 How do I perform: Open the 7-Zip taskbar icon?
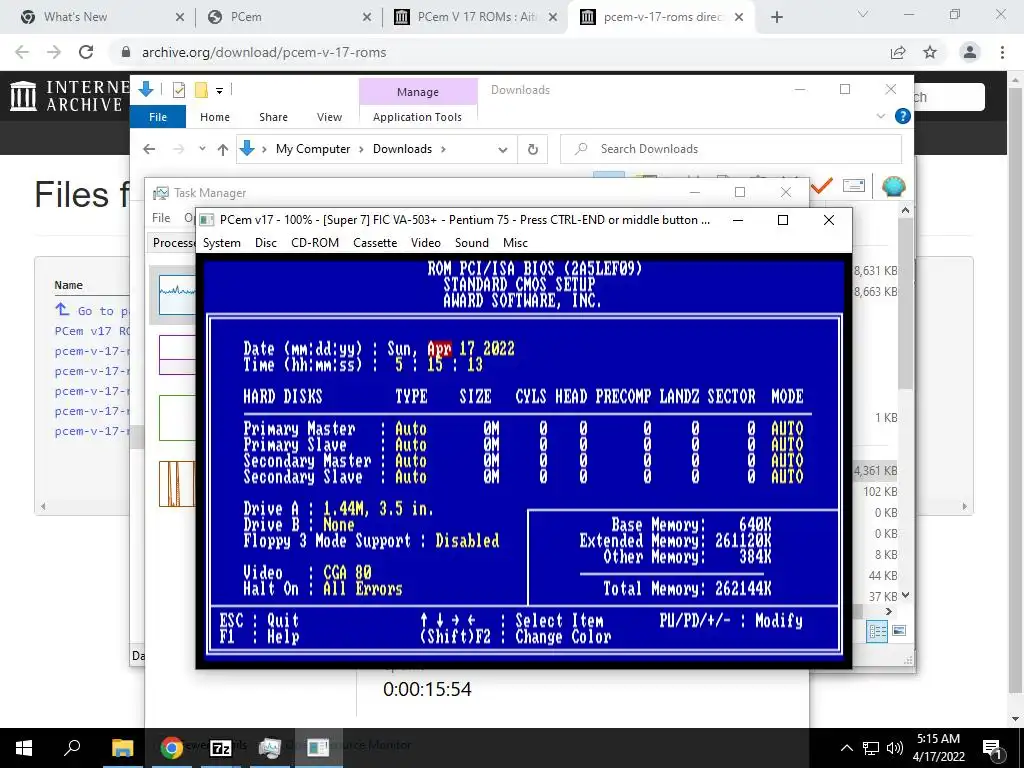click(221, 747)
